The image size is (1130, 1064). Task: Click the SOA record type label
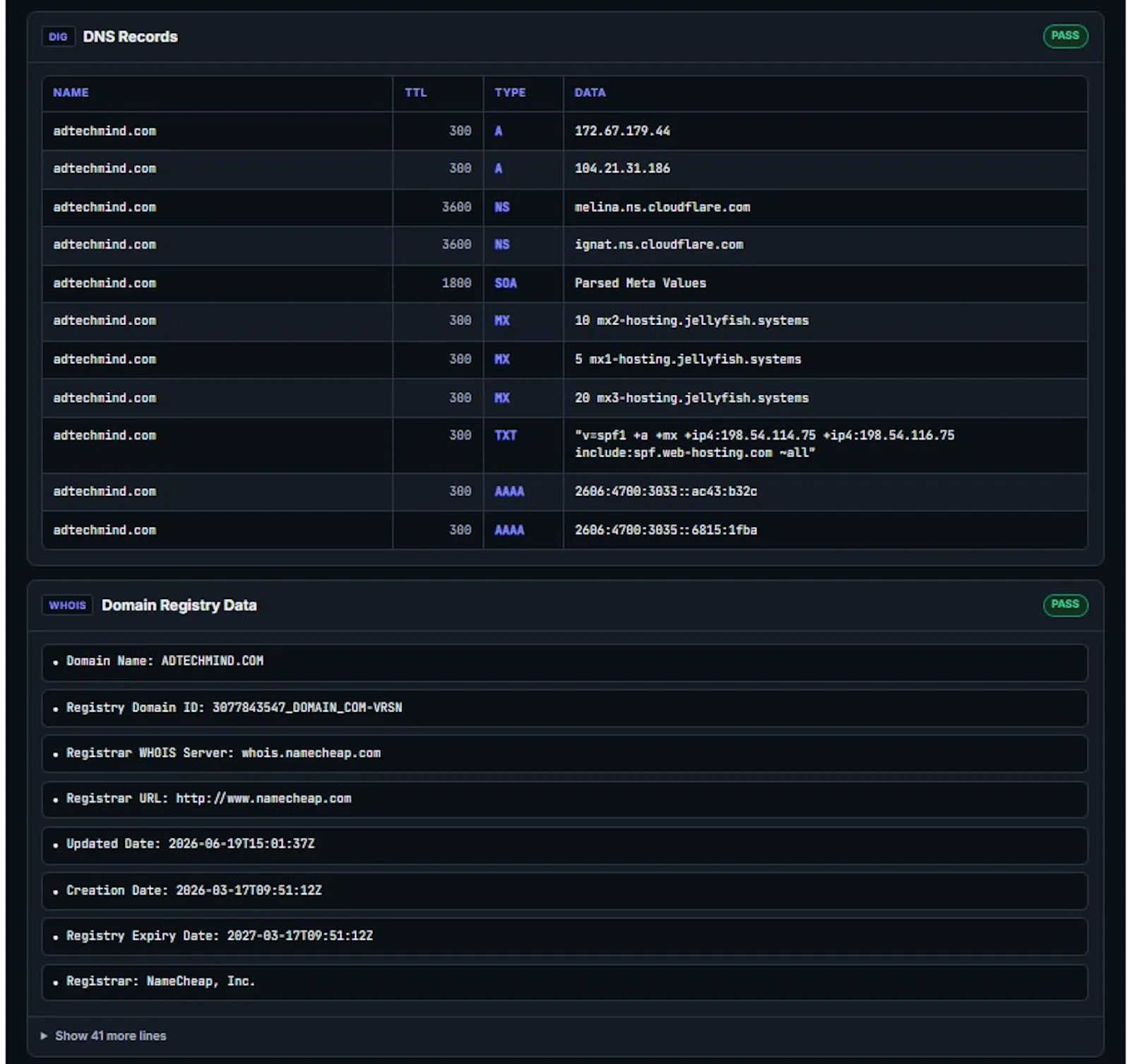pos(506,283)
